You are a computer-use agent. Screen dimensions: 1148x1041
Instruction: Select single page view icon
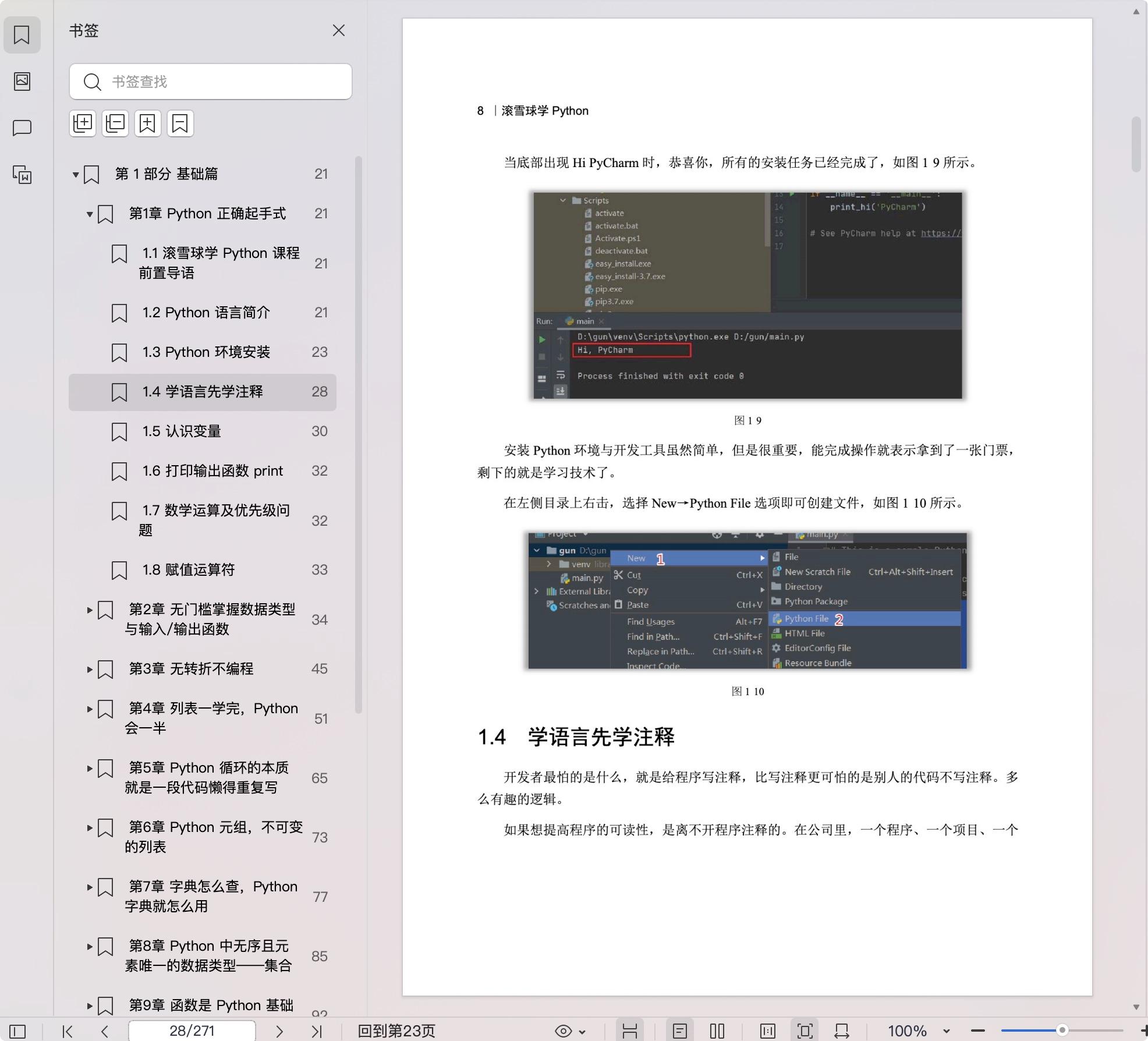click(x=680, y=1031)
